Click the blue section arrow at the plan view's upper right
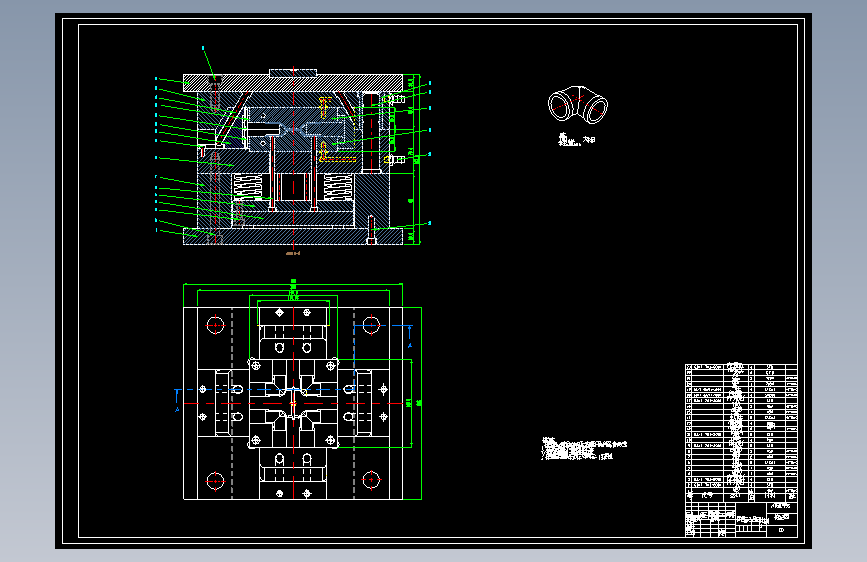Screen dimensions: 867x562 [x=410, y=336]
